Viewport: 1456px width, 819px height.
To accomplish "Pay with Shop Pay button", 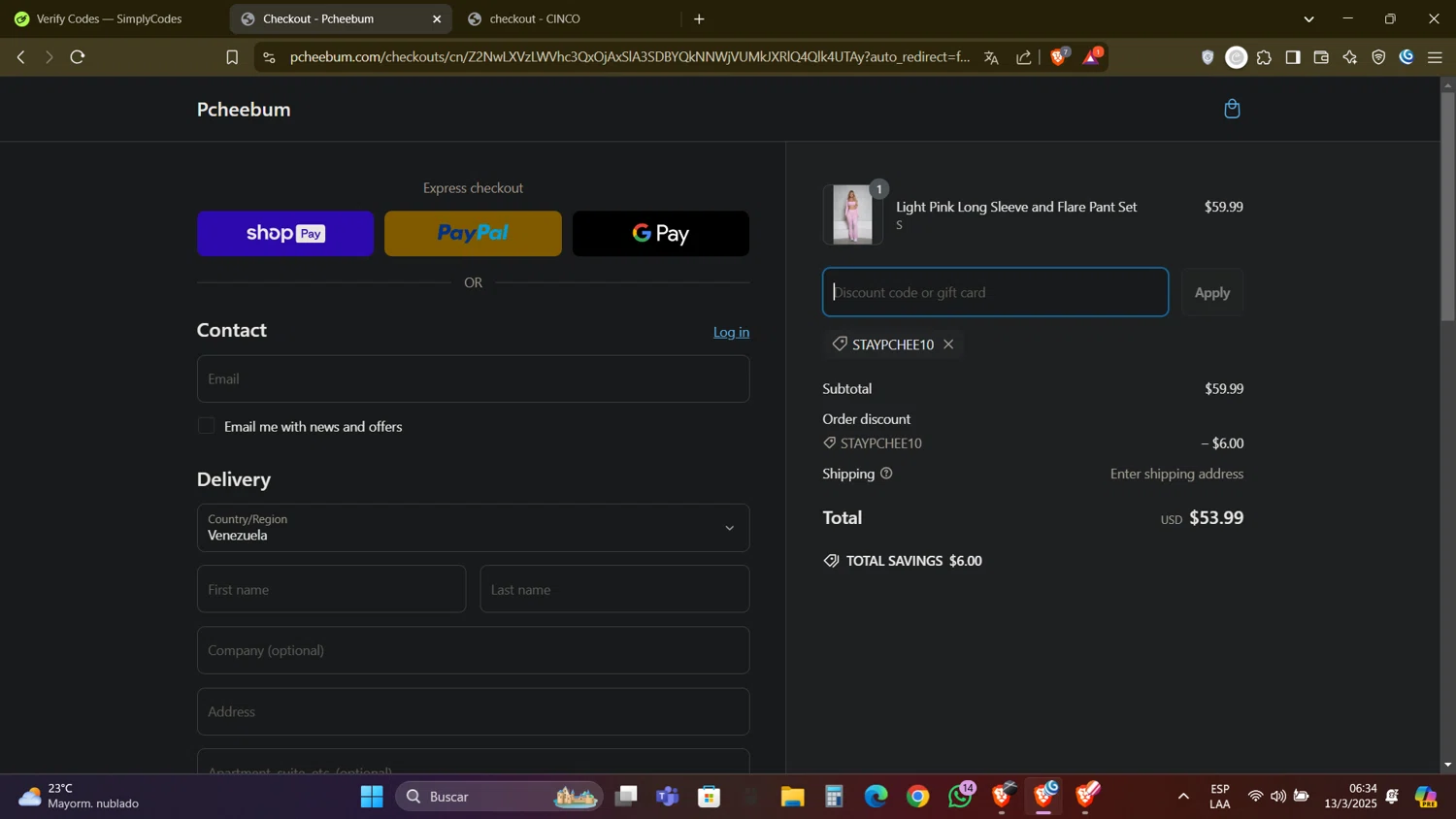I will click(285, 234).
